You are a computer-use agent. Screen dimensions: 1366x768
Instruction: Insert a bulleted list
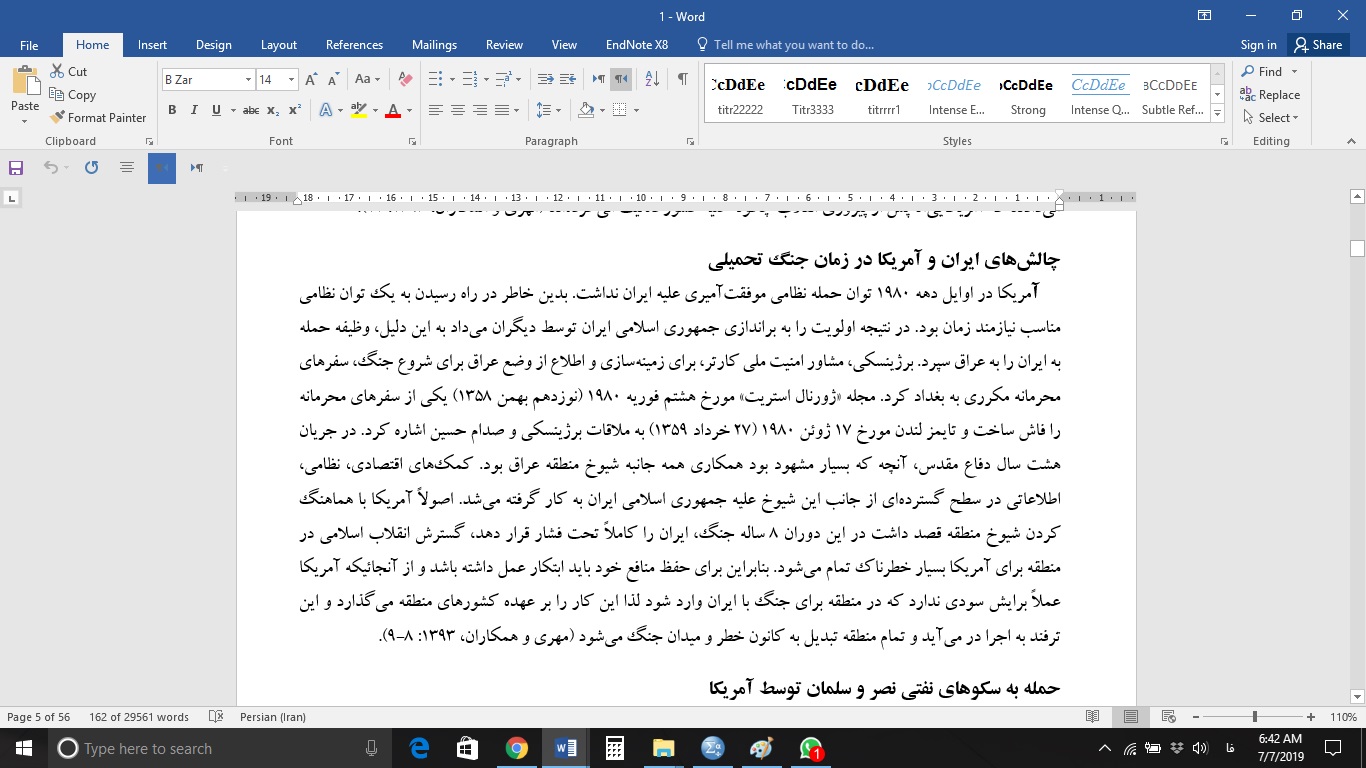point(435,79)
